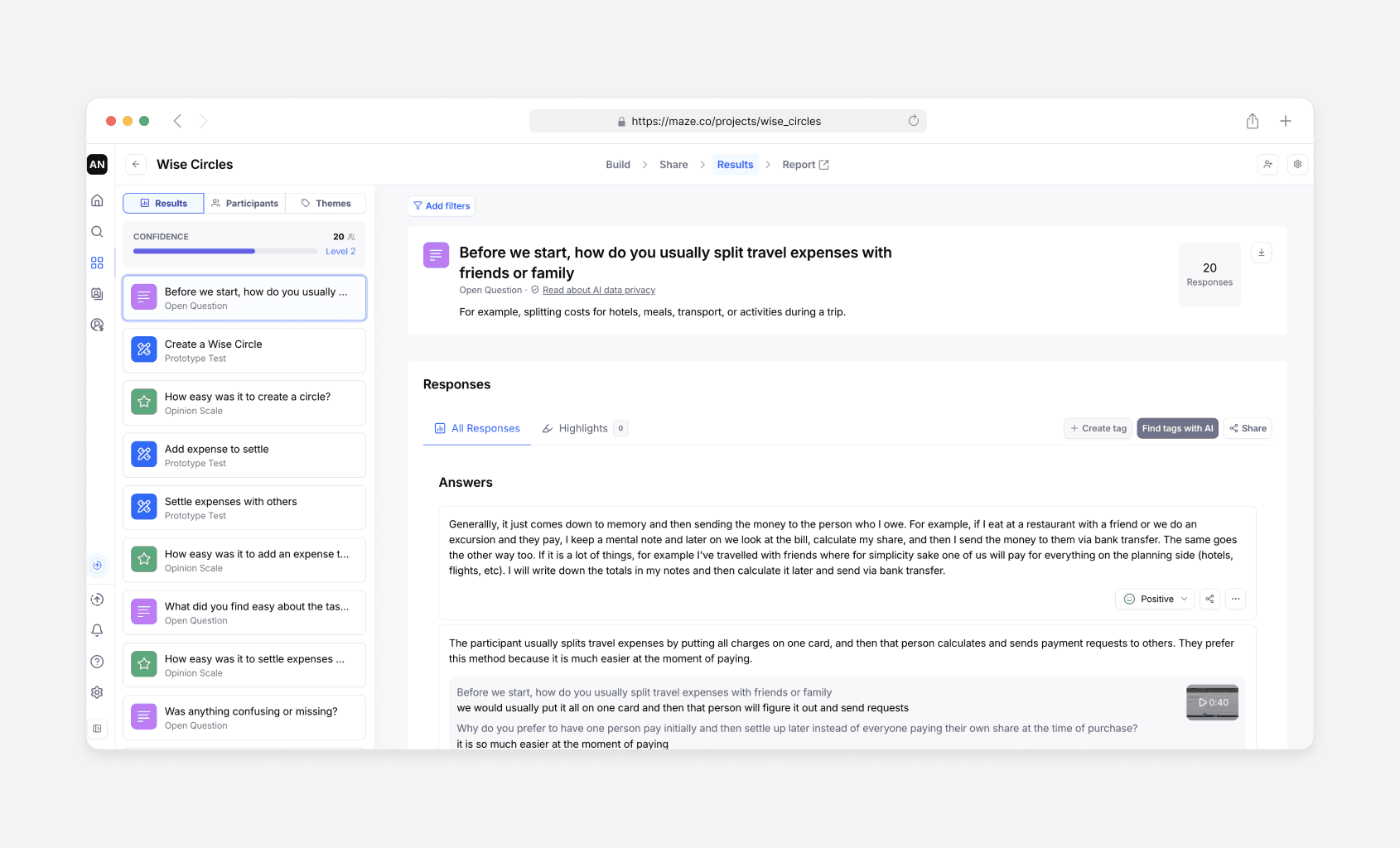The width and height of the screenshot is (1400, 848).
Task: Share the first answer via share icon
Action: tap(1209, 599)
